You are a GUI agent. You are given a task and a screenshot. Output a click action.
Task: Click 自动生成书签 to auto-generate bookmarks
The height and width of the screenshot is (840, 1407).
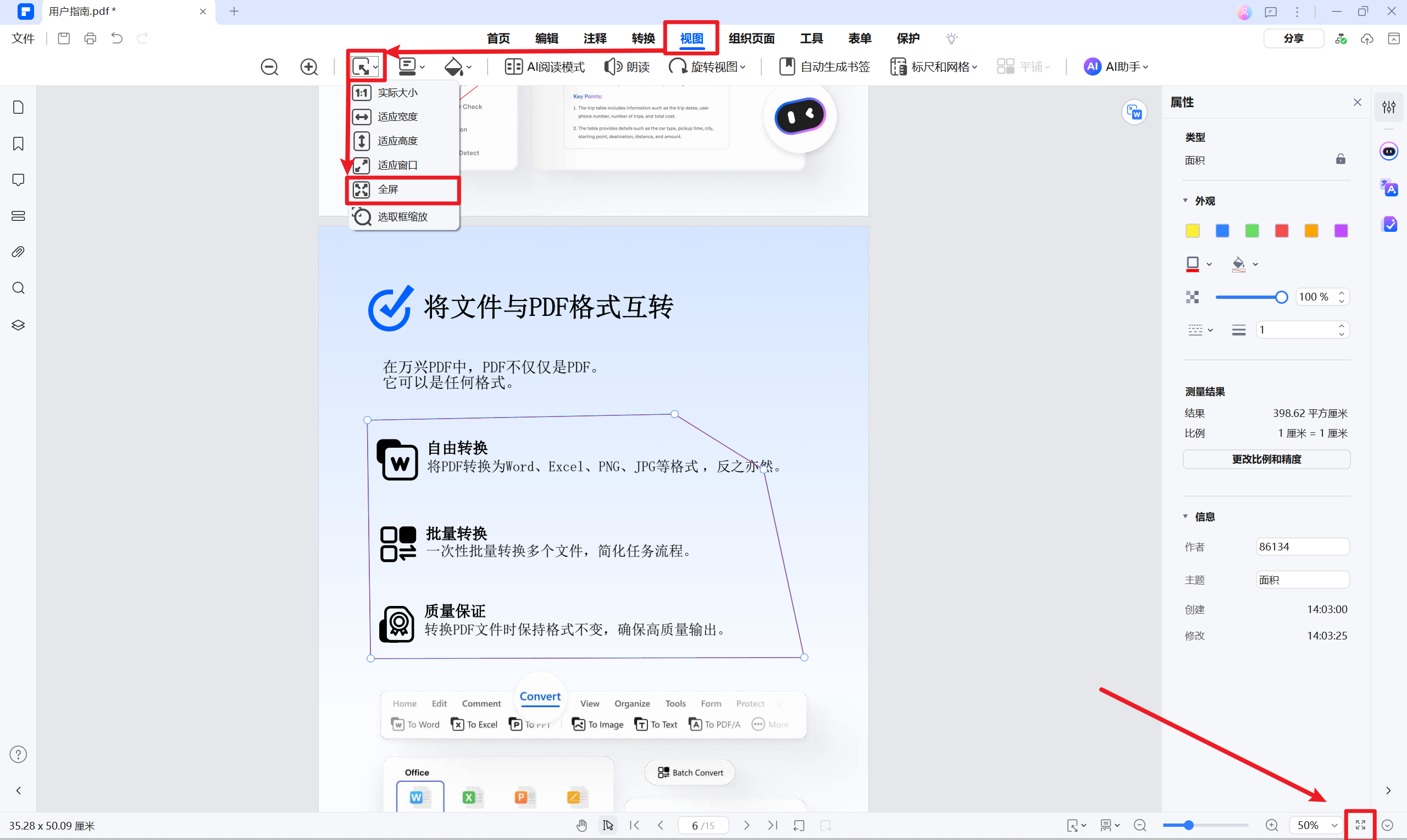824,66
